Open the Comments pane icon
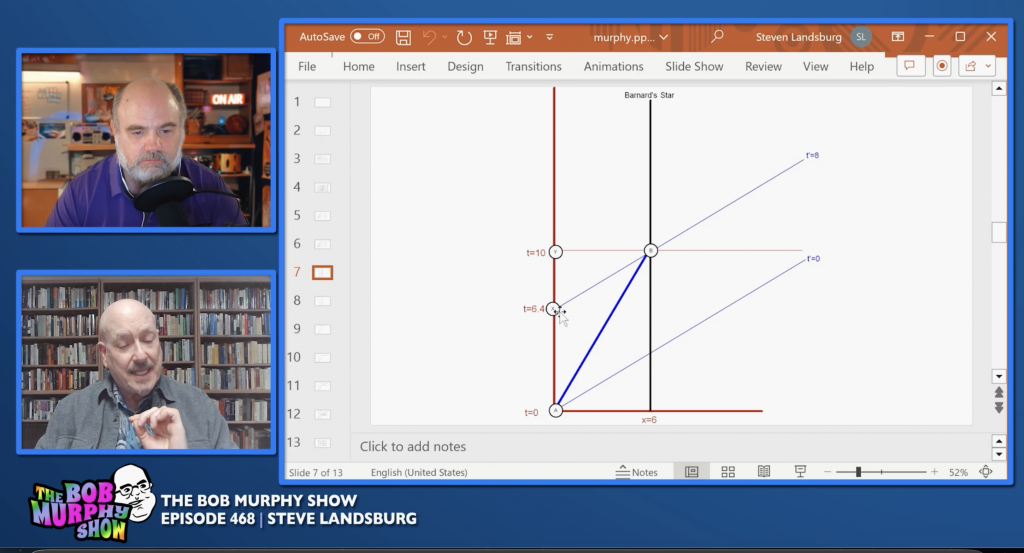Screen dimensions: 1024x553 [x=909, y=66]
